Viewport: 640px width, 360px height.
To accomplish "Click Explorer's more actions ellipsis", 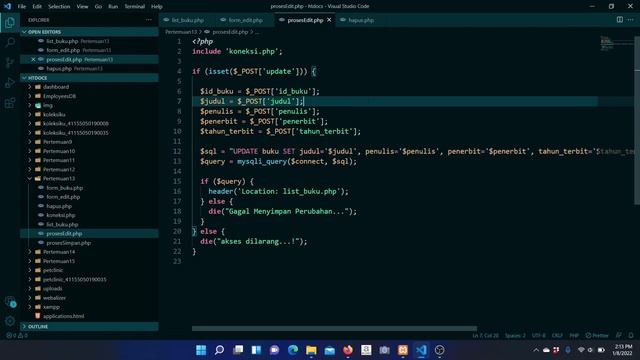I will click(149, 20).
